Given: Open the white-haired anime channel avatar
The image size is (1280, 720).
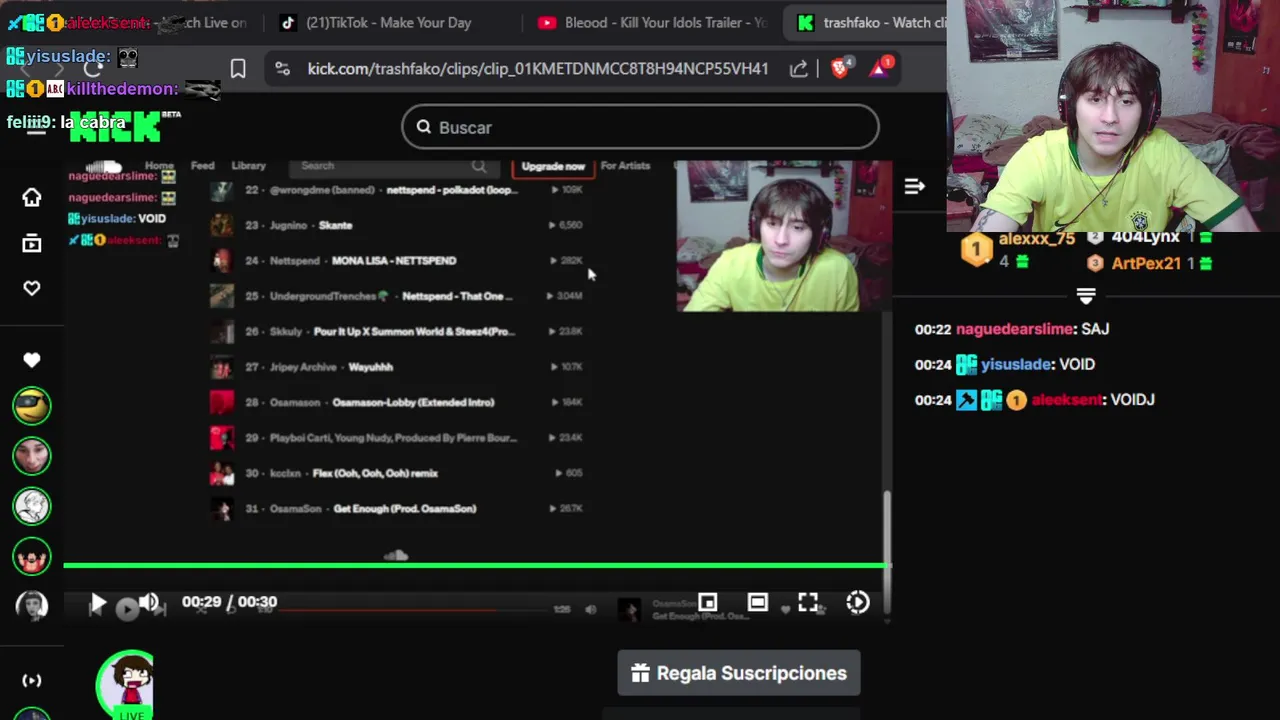Looking at the screenshot, I should tap(32, 506).
